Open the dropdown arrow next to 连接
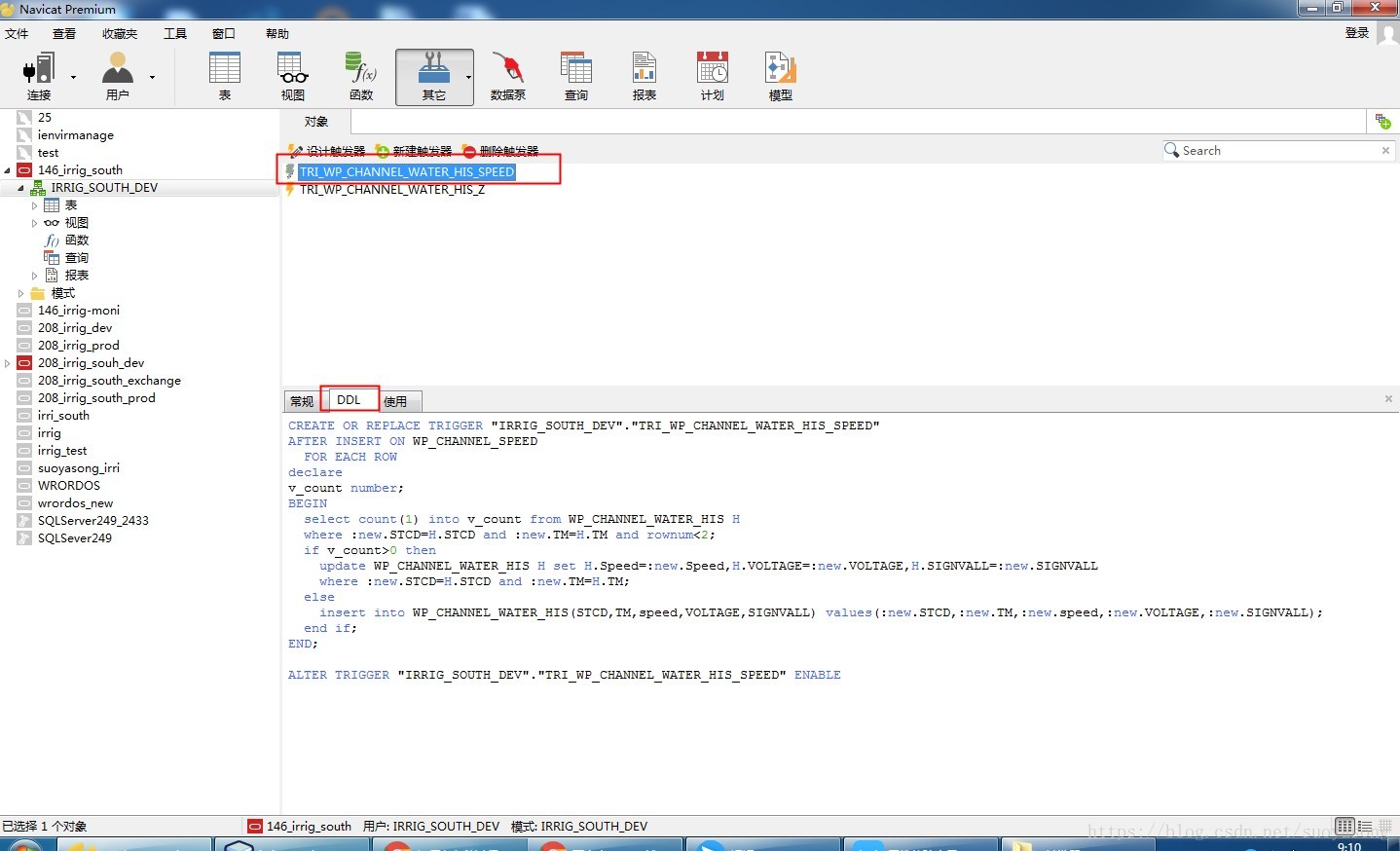 [73, 77]
